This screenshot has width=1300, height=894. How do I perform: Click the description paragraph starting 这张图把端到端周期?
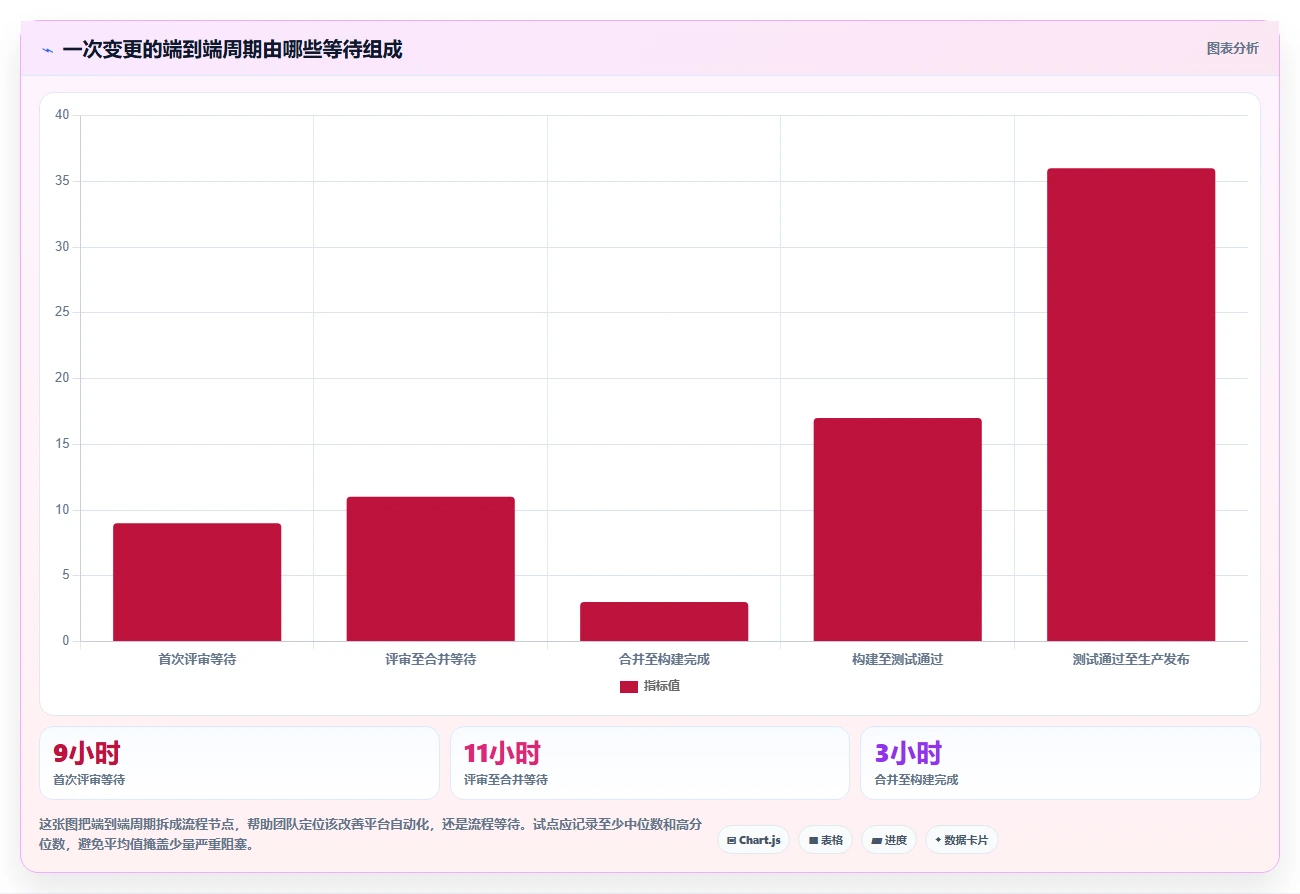click(370, 834)
